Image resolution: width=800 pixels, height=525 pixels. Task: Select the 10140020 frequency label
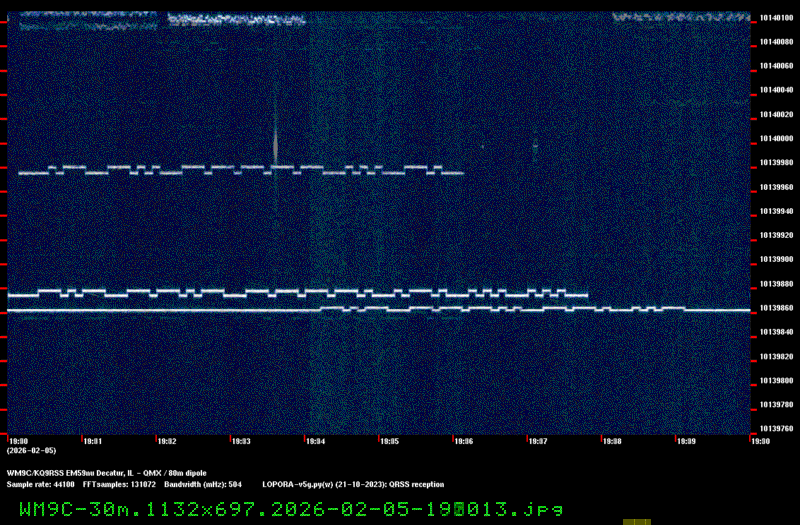(776, 115)
